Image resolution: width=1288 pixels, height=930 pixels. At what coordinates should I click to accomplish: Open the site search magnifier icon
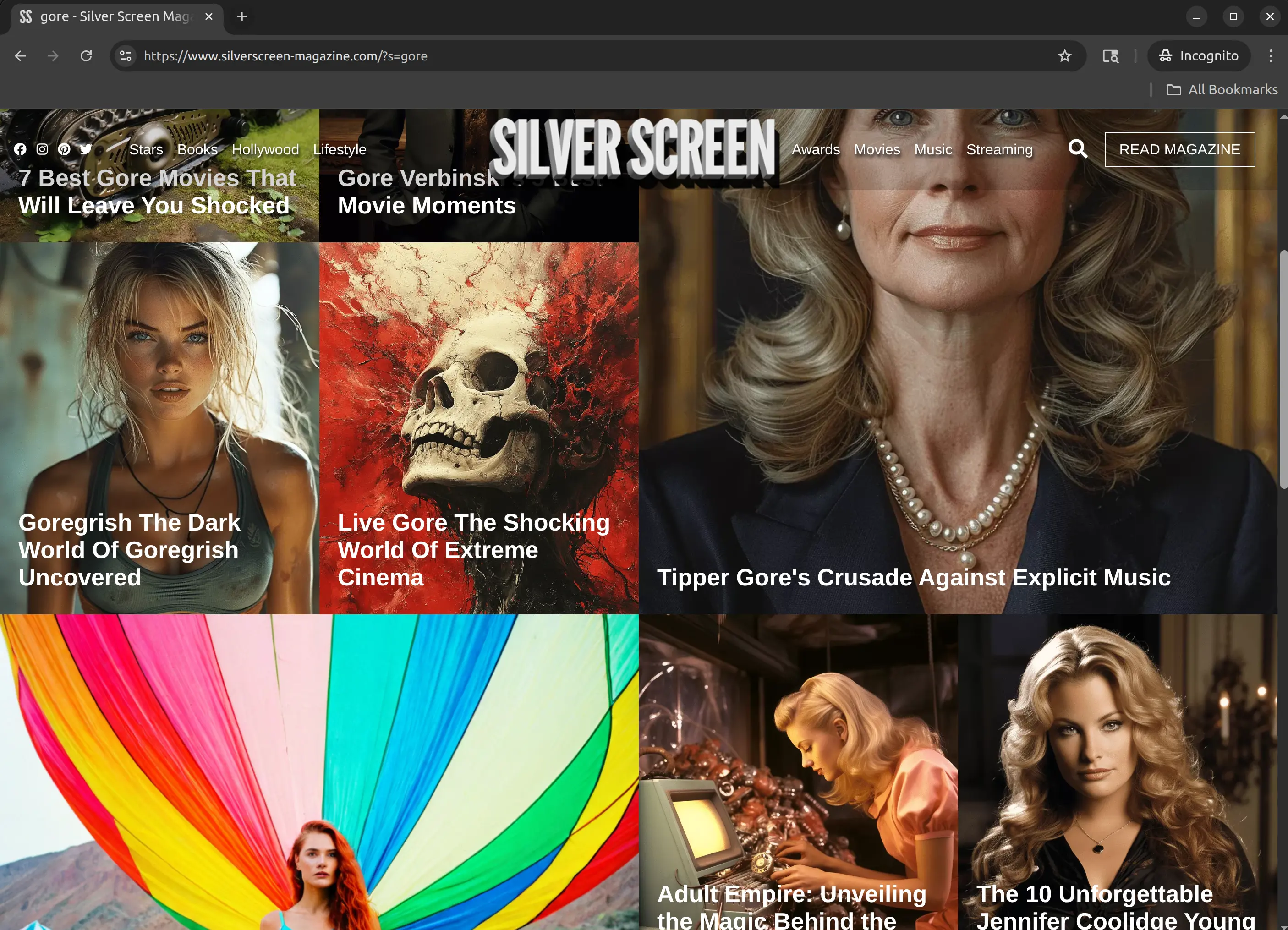[1077, 149]
